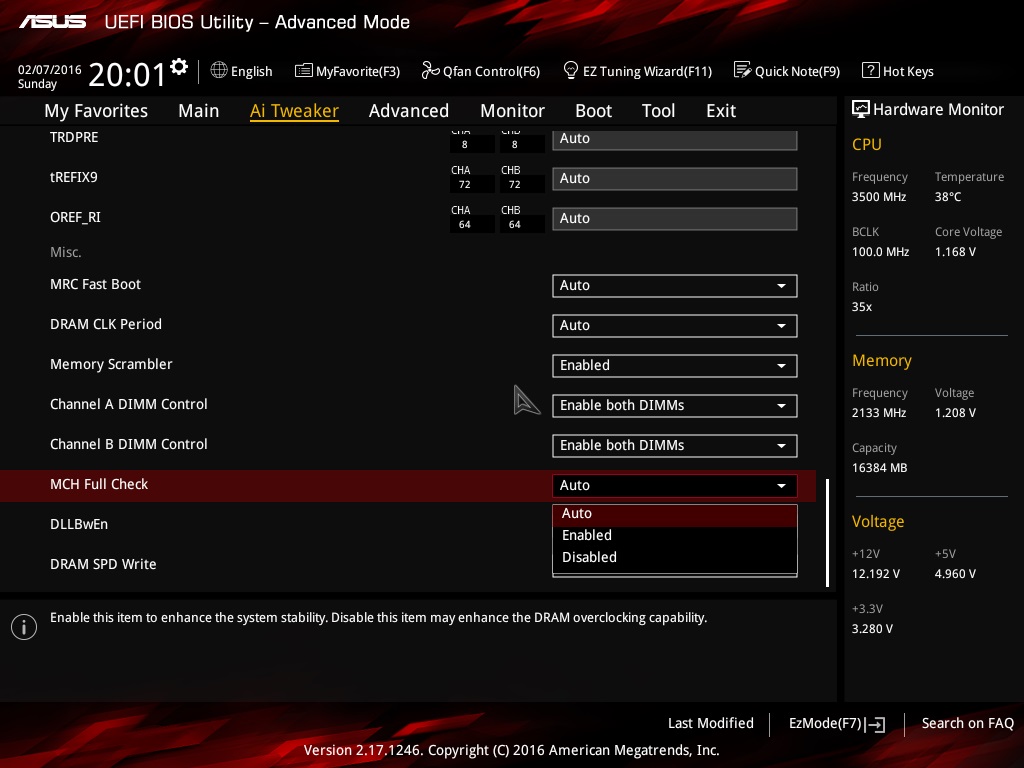
Task: Click the Hardware Monitor display icon
Action: coord(861,109)
